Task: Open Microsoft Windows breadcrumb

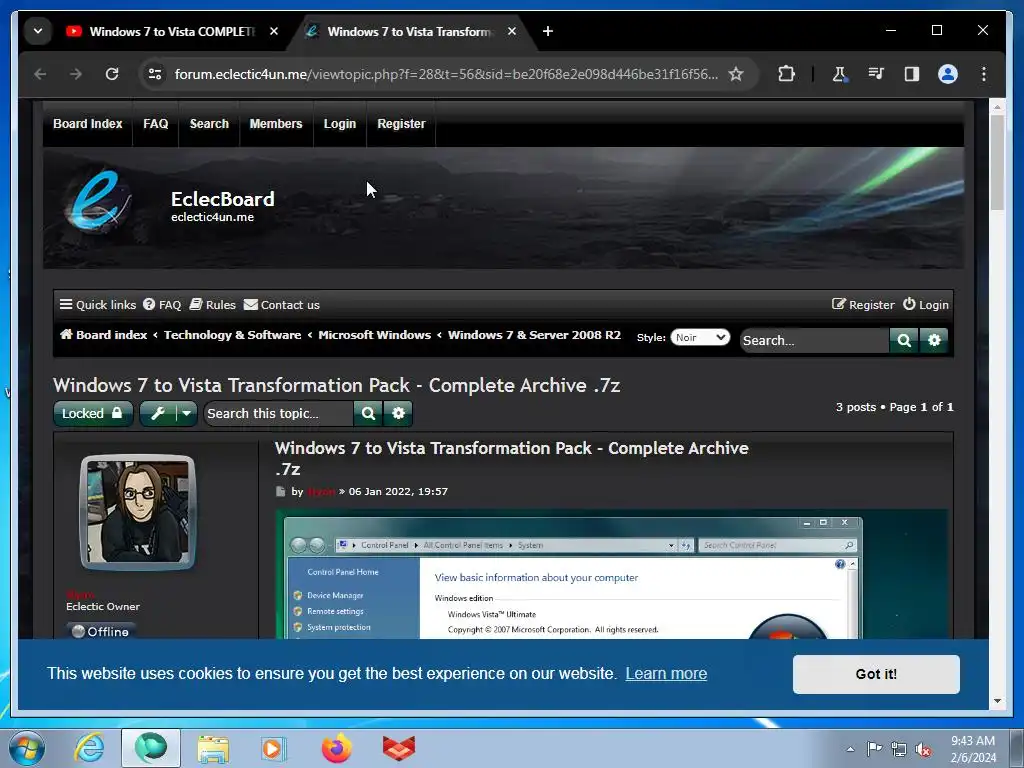Action: point(374,335)
